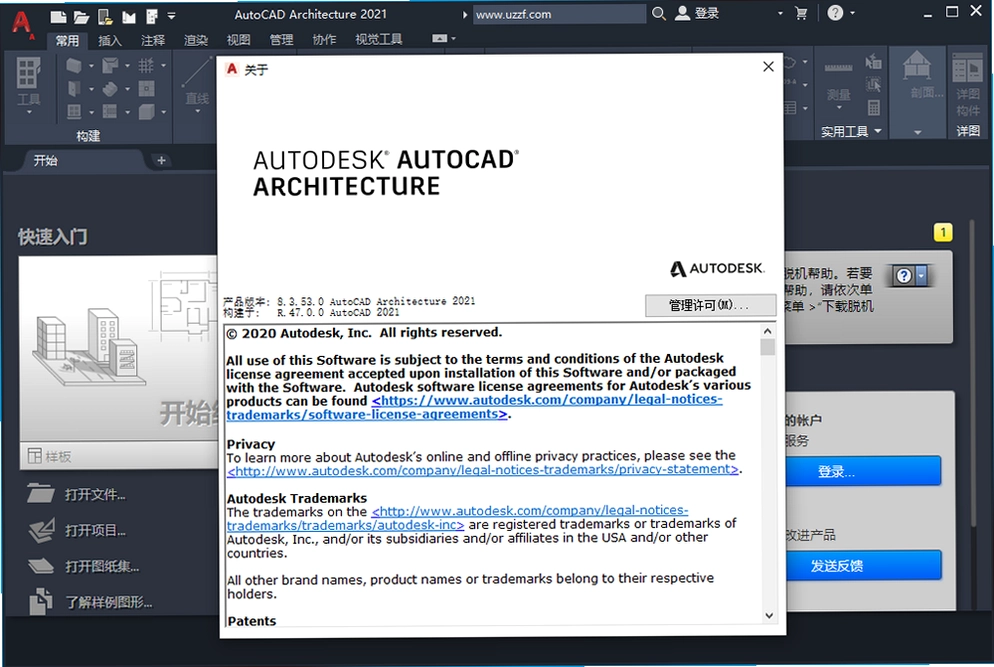994x667 pixels.
Task: Select the Stair tool icon
Action: pos(110,89)
